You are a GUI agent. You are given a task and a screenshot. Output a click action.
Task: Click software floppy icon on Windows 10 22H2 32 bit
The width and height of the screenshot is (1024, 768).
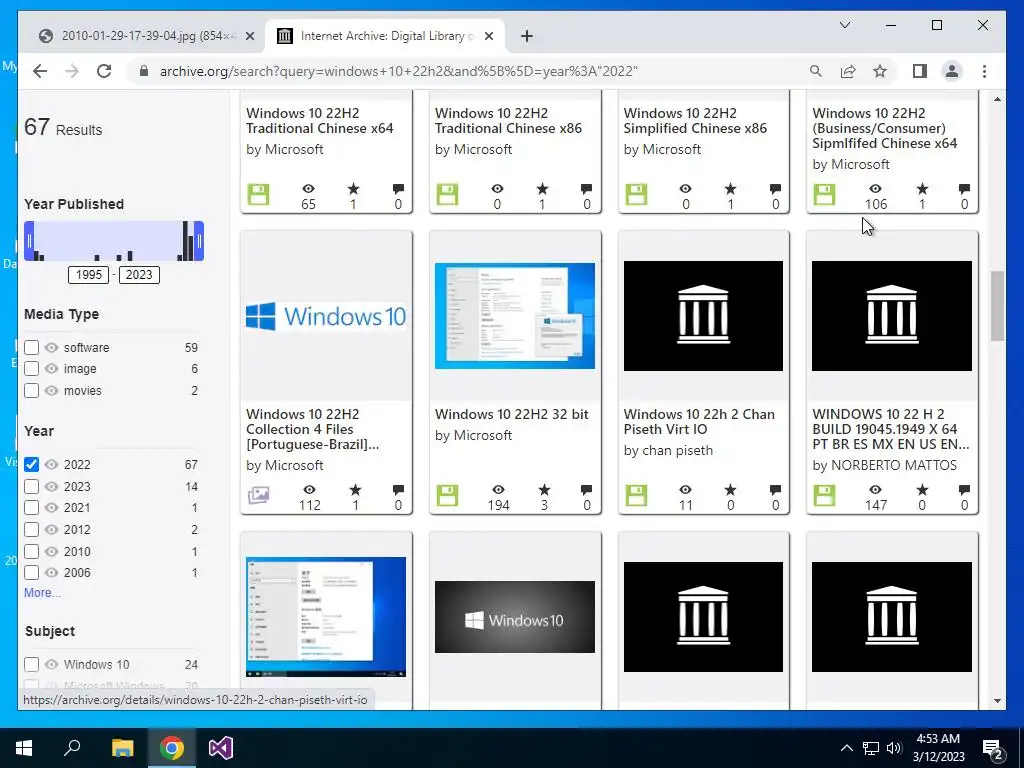pyautogui.click(x=447, y=496)
